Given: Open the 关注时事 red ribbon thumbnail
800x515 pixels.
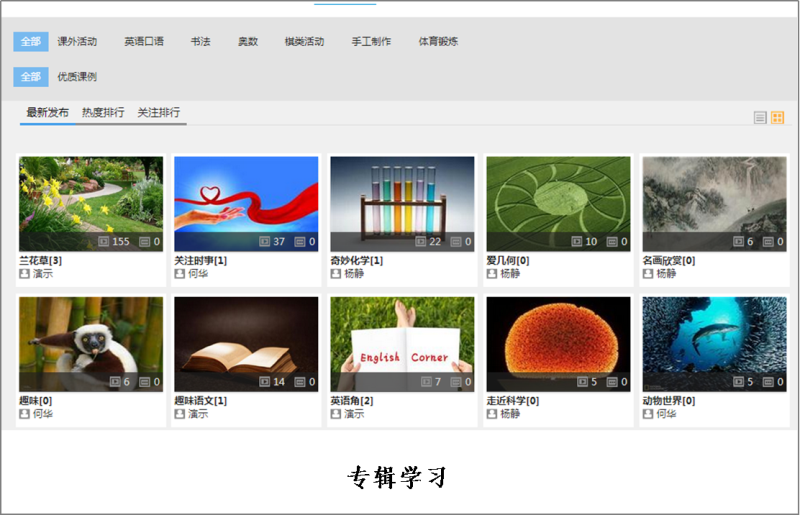Looking at the screenshot, I should pyautogui.click(x=246, y=204).
